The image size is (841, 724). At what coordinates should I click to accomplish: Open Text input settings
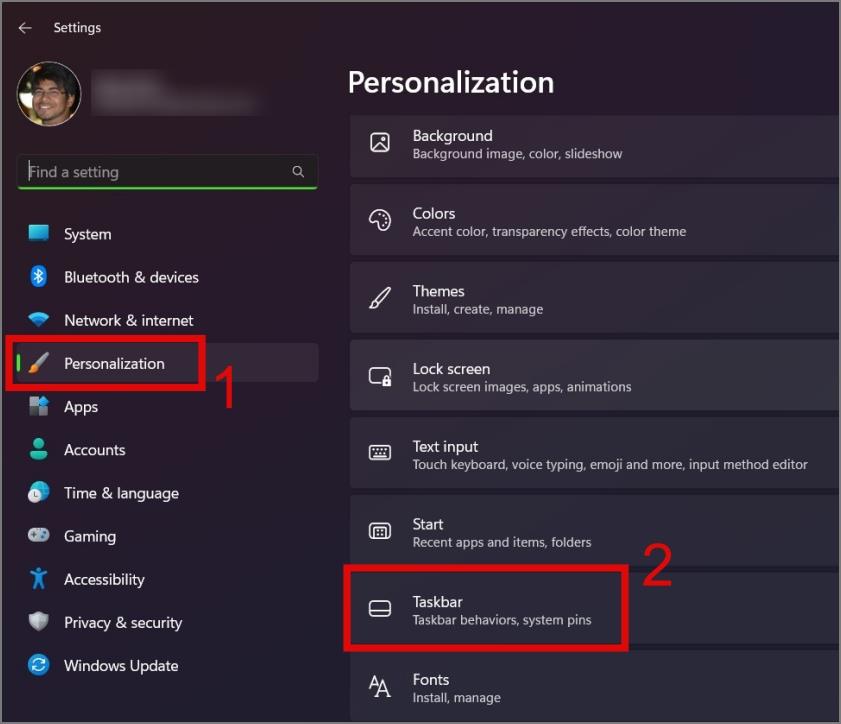594,453
